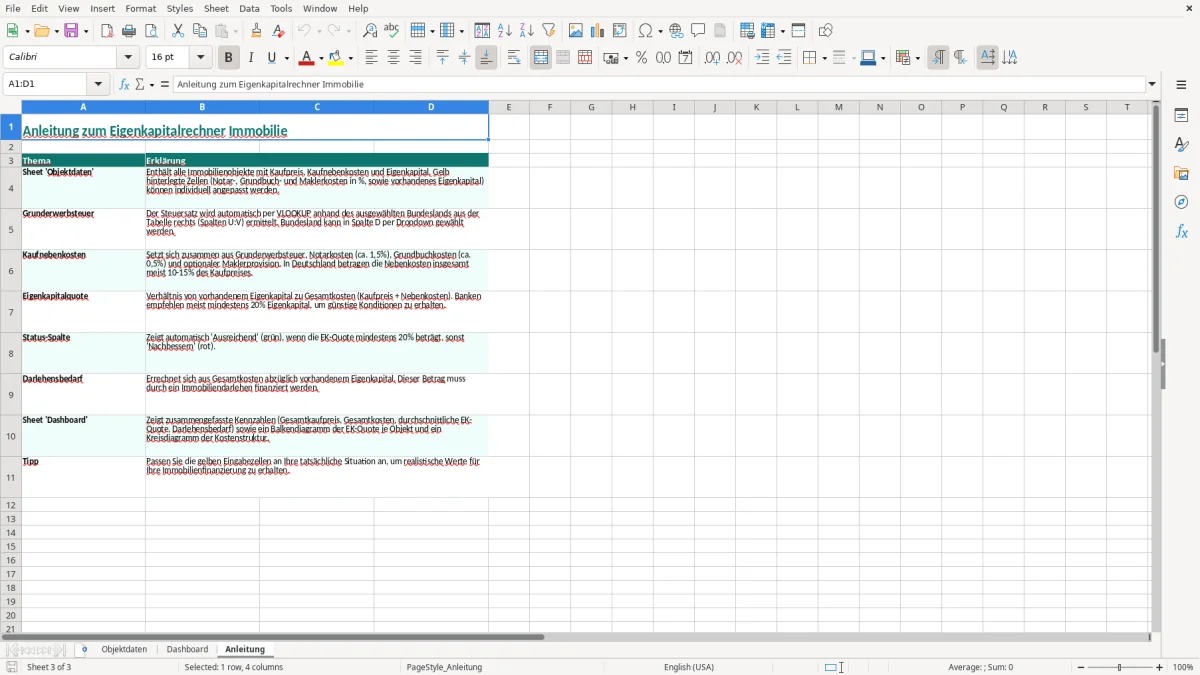Open Font Color dropdown arrow
Viewport: 1200px width, 675px height.
tap(321, 58)
